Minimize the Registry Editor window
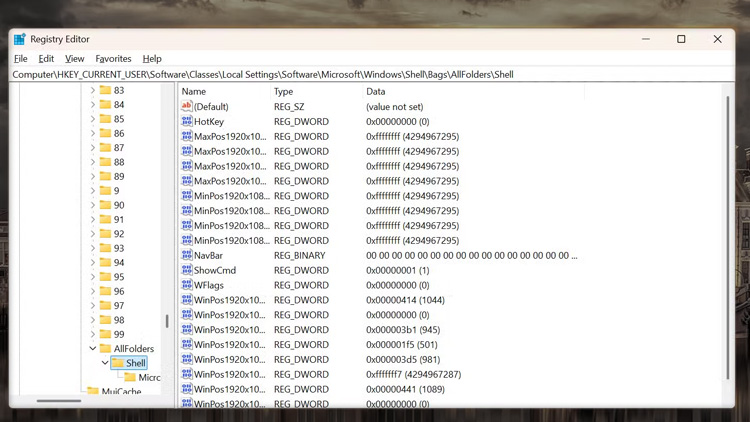Image resolution: width=750 pixels, height=422 pixels. (646, 39)
